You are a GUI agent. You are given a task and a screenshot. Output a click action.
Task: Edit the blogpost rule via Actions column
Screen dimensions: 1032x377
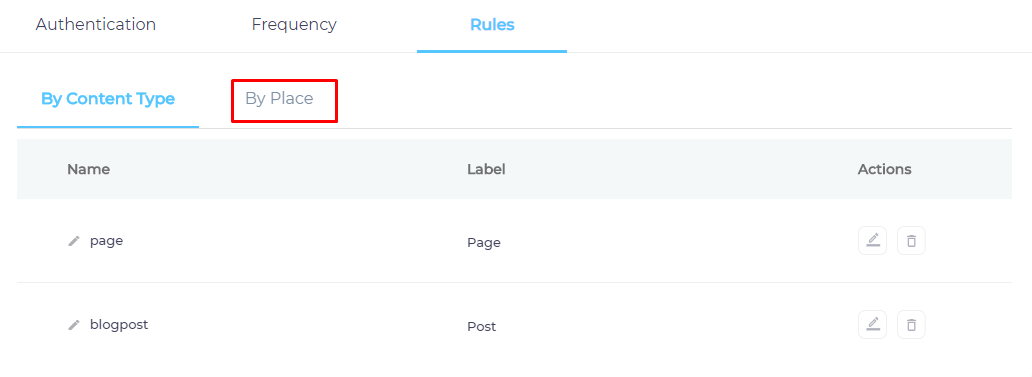(872, 324)
